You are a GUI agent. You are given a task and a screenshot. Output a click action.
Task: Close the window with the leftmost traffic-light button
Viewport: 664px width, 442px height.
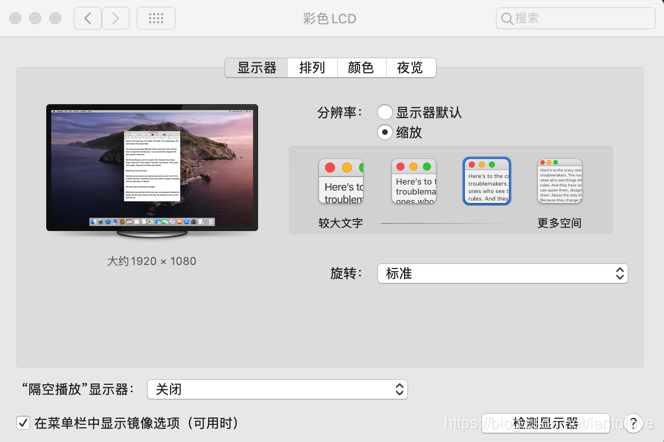tap(15, 18)
